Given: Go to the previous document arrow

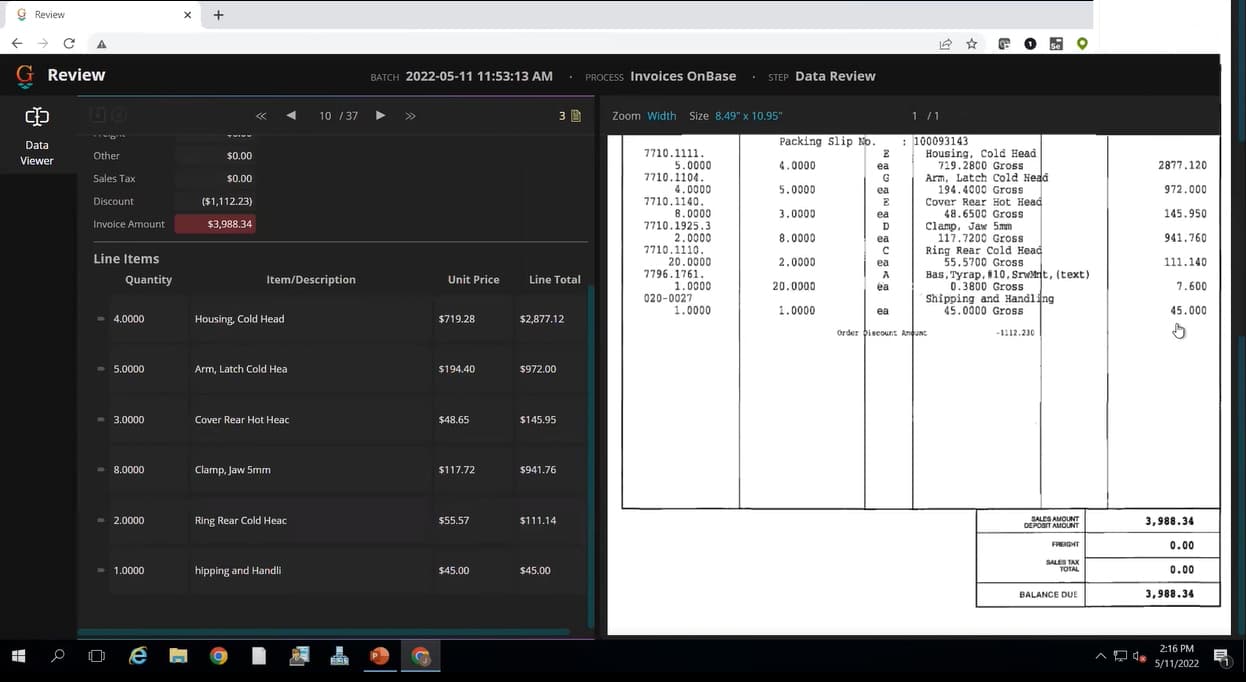Looking at the screenshot, I should 291,116.
